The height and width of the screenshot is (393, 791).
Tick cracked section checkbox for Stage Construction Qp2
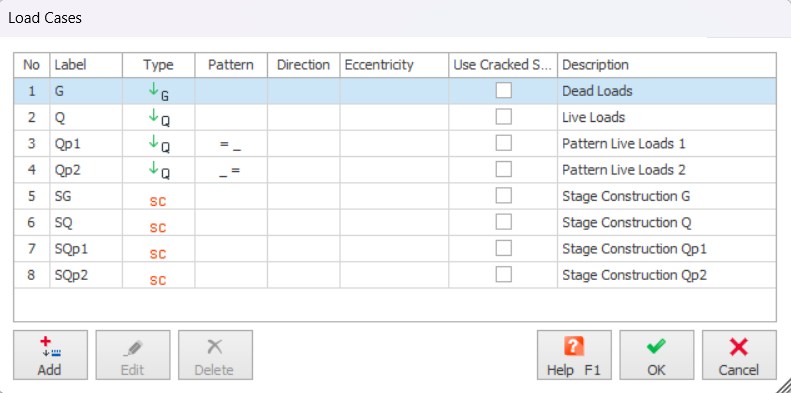point(503,274)
